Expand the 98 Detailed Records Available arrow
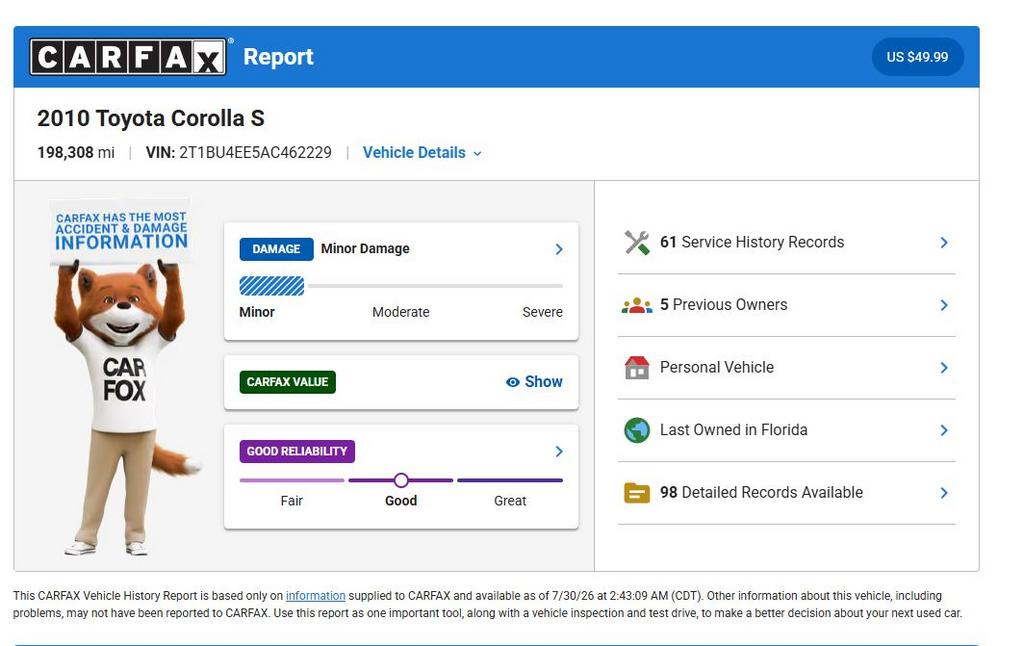Viewport: 1024px width, 646px height. point(944,493)
